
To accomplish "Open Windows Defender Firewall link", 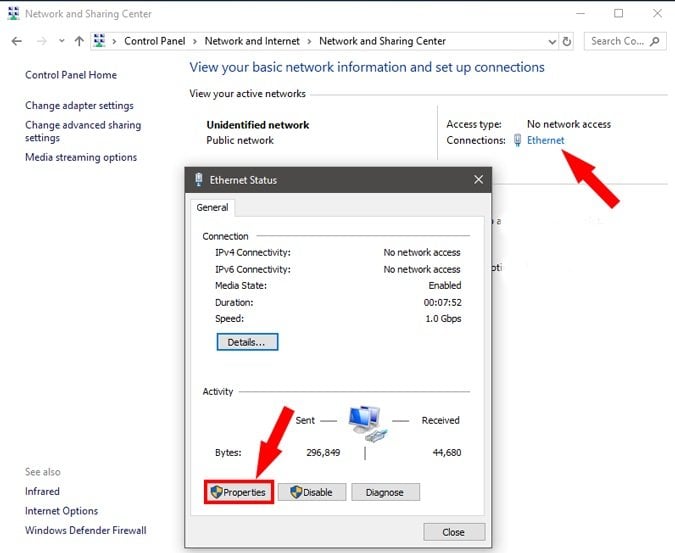I will tap(86, 530).
